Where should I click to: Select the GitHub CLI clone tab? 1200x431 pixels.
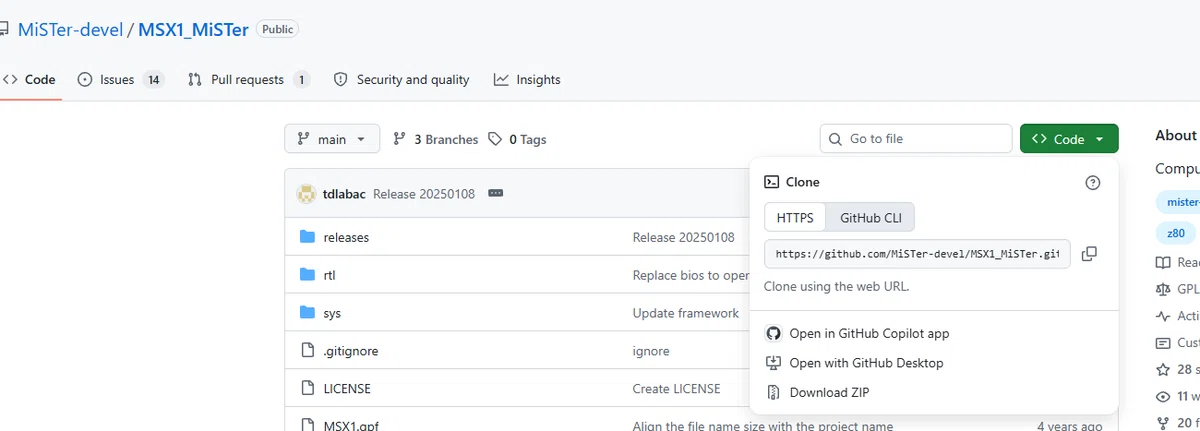point(871,217)
